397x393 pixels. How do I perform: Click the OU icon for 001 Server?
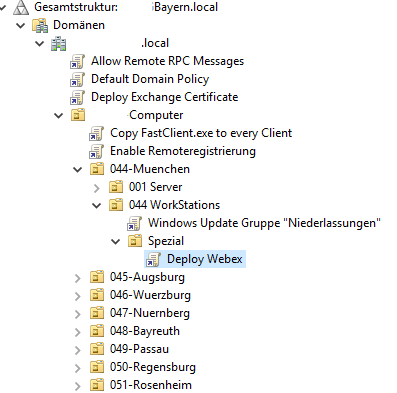pyautogui.click(x=116, y=187)
